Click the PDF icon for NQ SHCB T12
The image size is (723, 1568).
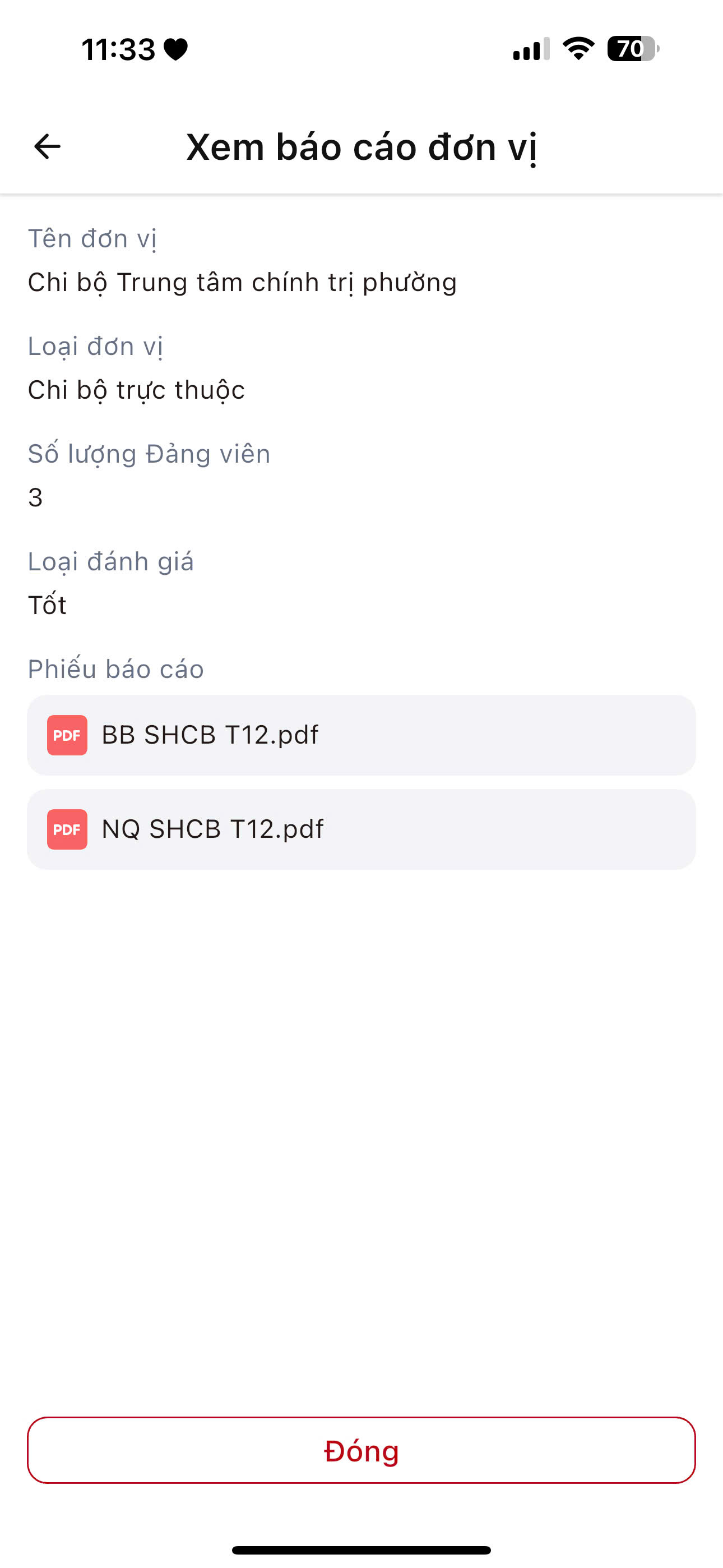67,829
